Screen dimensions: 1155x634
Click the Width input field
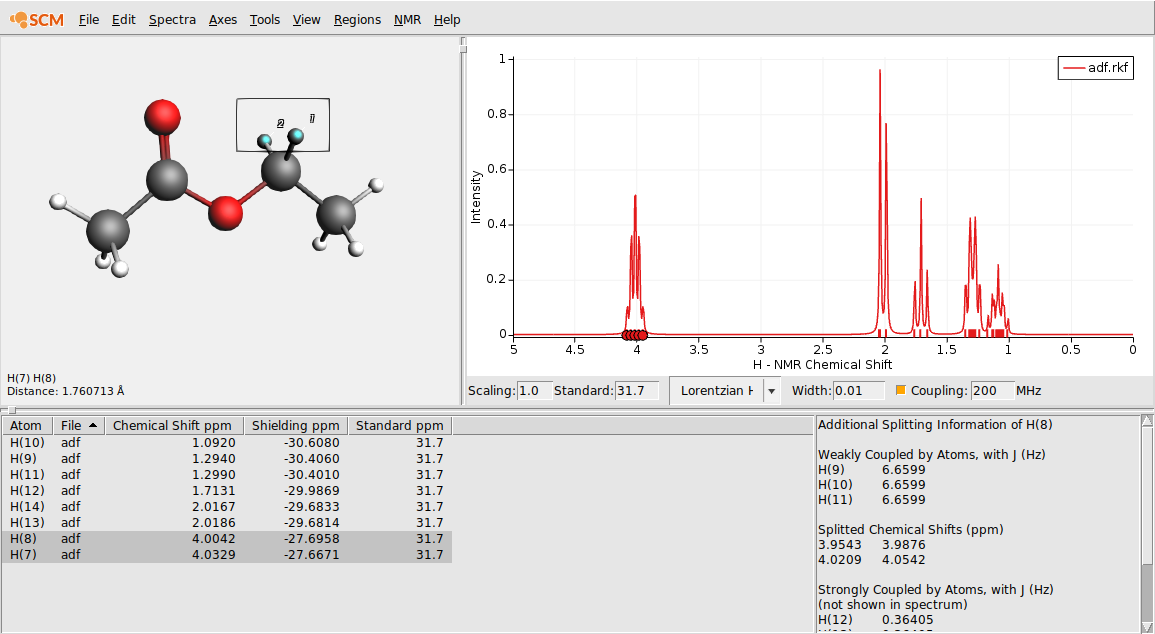click(859, 391)
